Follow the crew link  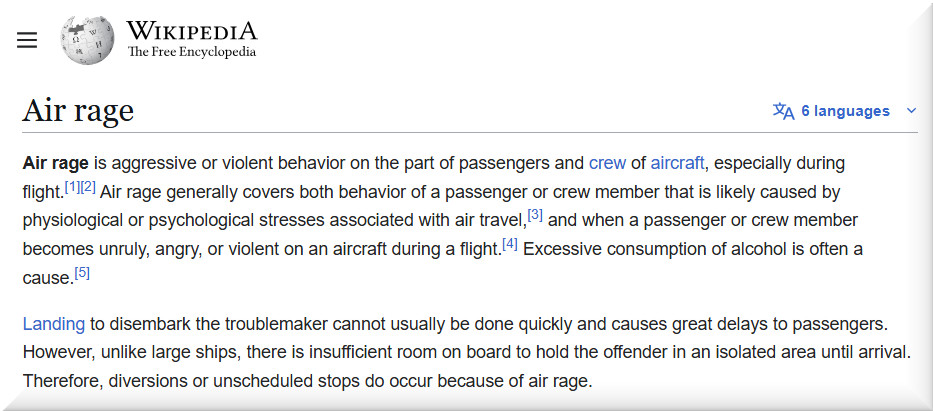pos(607,163)
